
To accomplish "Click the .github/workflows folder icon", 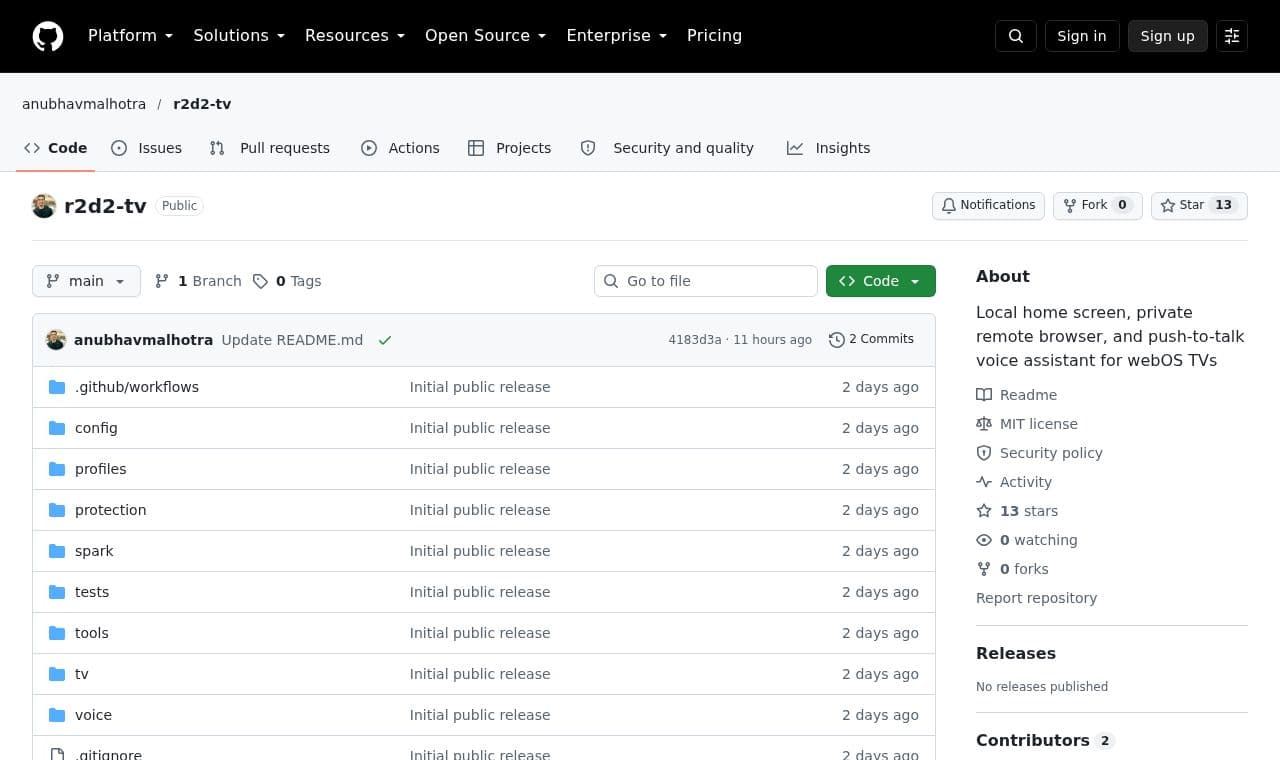I will point(57,387).
